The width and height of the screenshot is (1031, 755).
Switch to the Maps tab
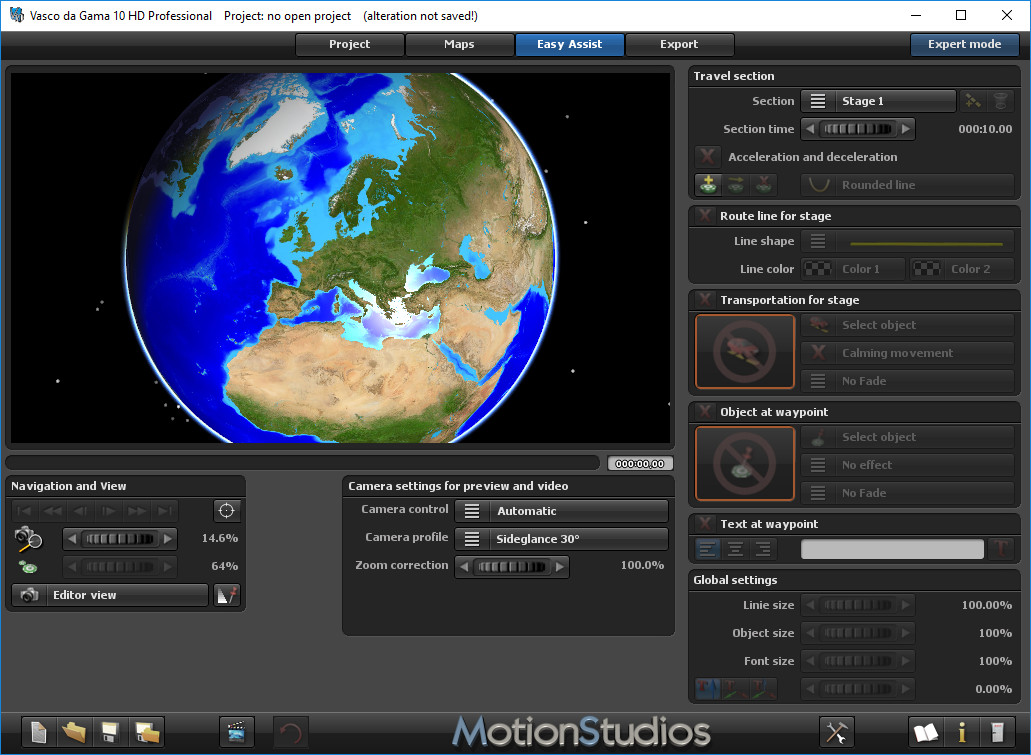coord(459,44)
